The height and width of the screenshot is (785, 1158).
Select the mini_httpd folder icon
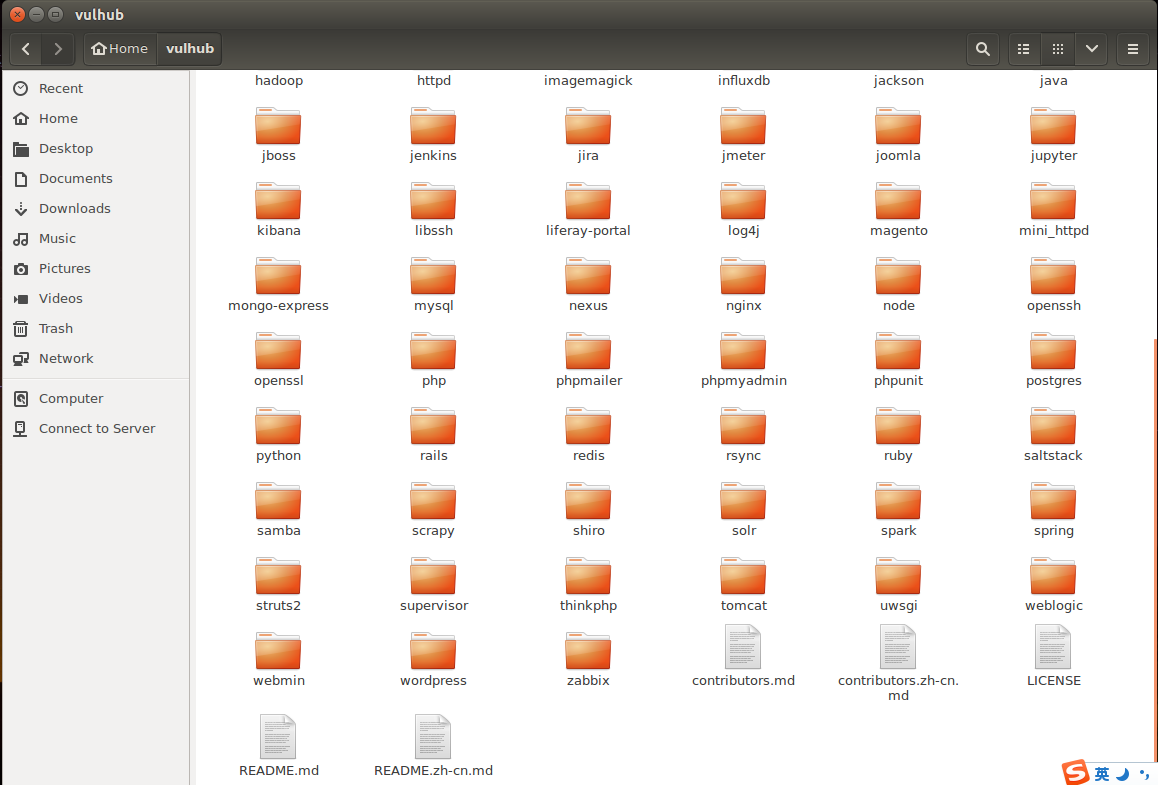click(1053, 201)
